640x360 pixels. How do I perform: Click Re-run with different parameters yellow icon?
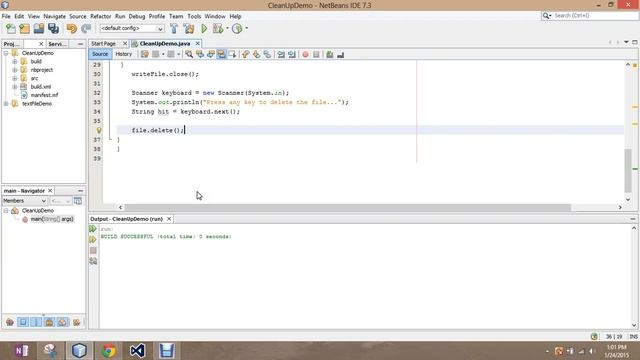(x=93, y=240)
